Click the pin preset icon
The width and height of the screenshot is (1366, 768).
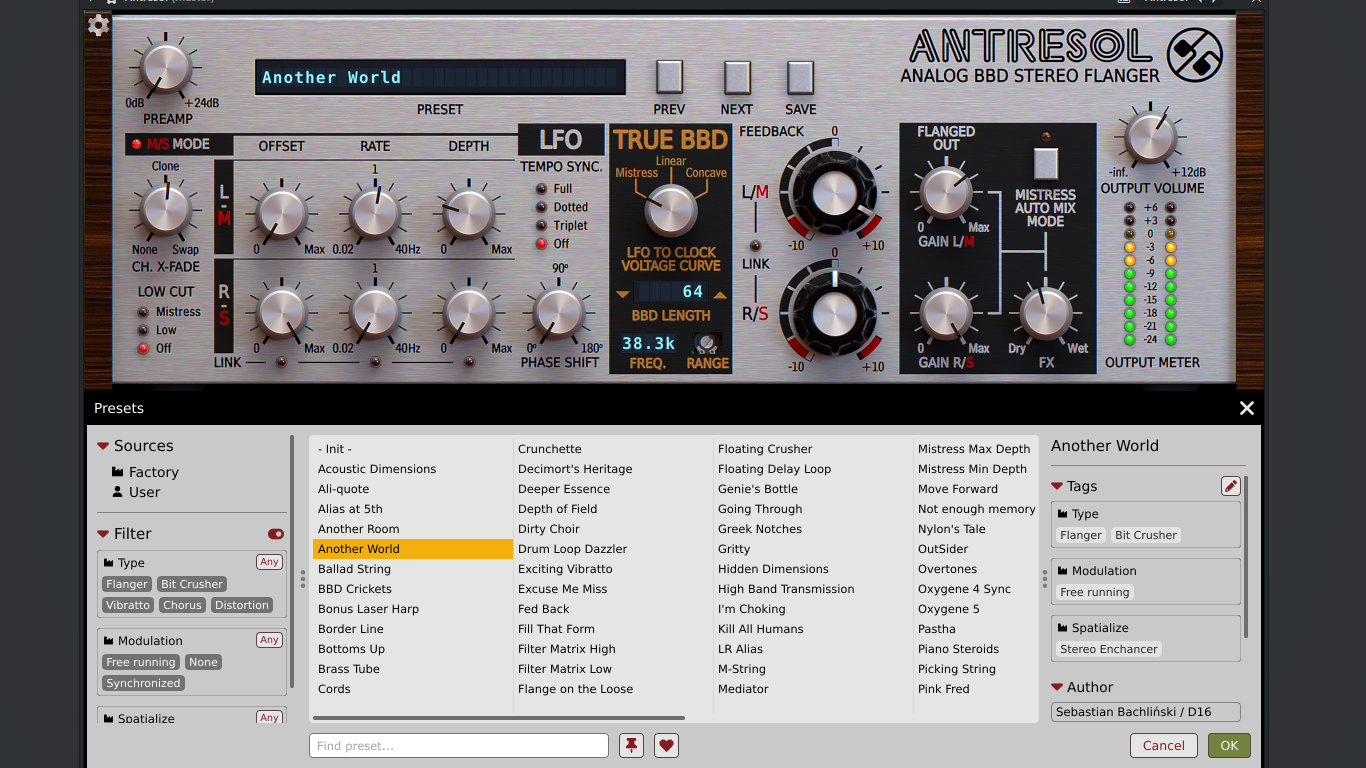point(631,745)
